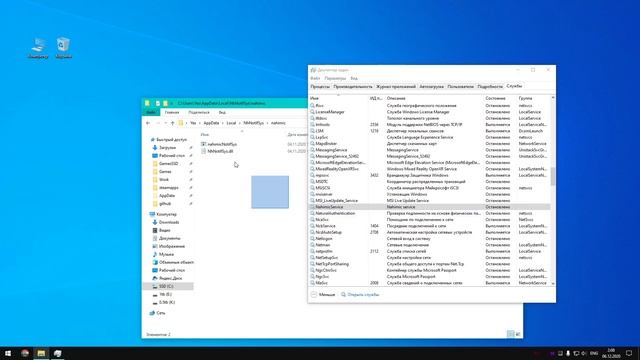Open the Файл tab in File Explorer
This screenshot has height=360, width=640.
pyautogui.click(x=151, y=112)
